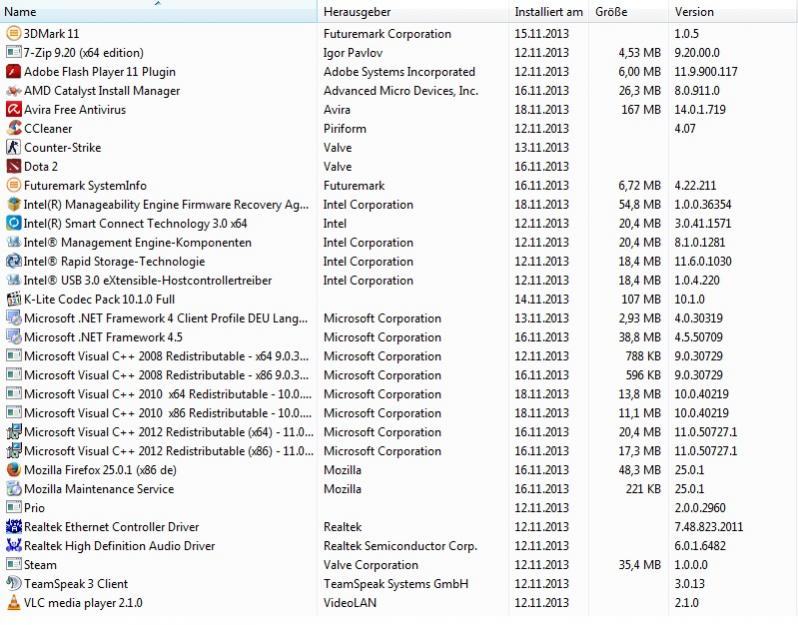Click the Realtek Ethernet Controller Driver icon

point(14,526)
